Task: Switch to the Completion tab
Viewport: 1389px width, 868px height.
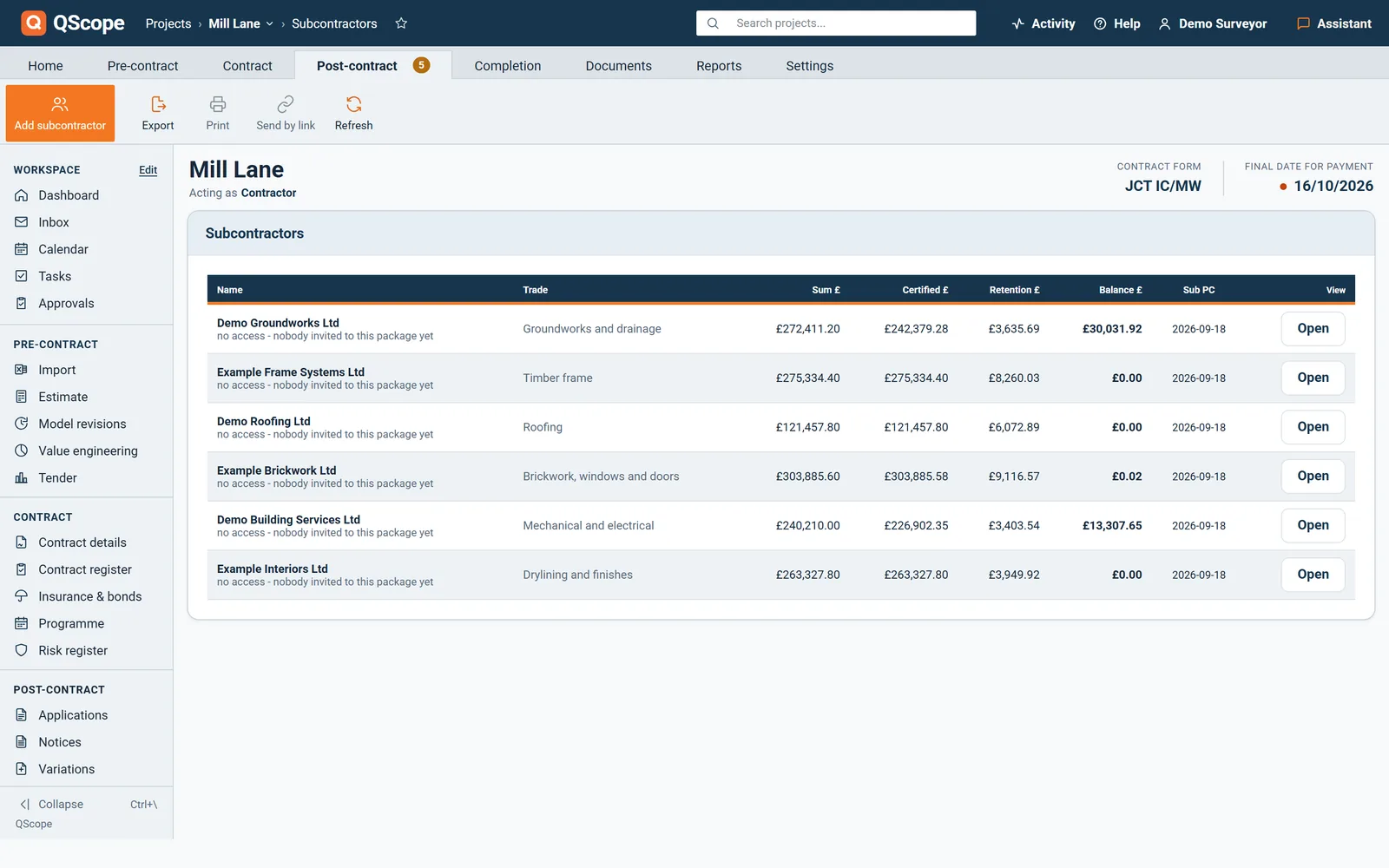Action: 507,66
